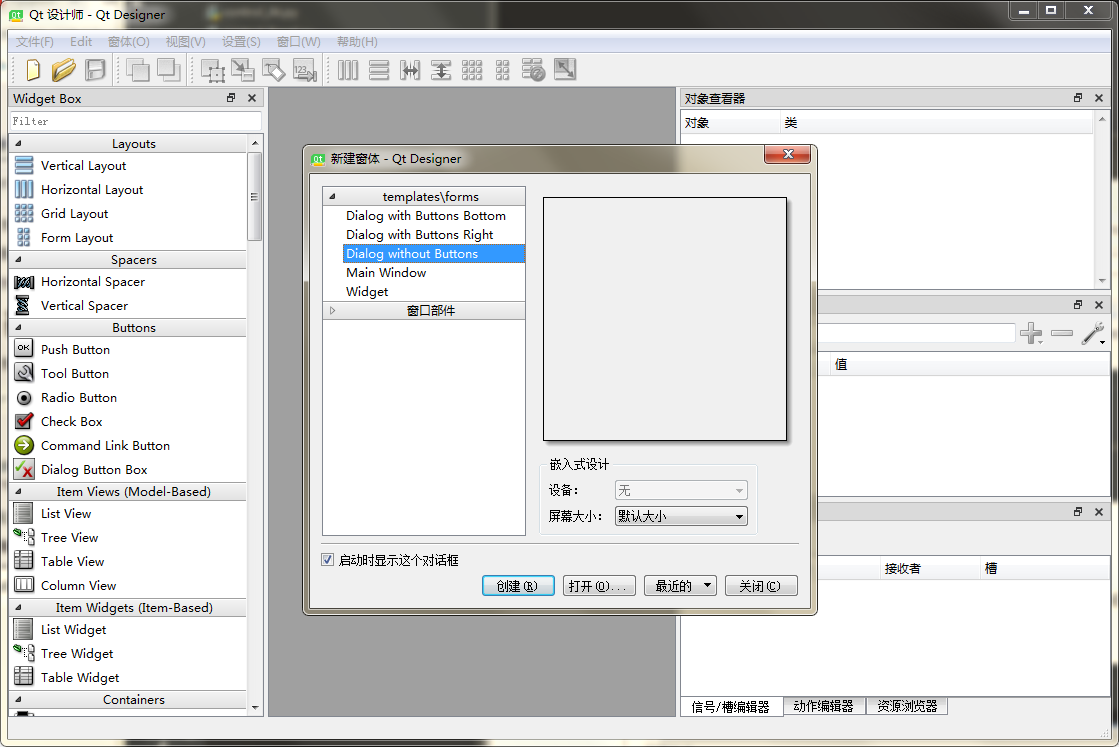Collapse the Layouts category in Widget Box
Viewport: 1119px width, 747px height.
pos(18,143)
